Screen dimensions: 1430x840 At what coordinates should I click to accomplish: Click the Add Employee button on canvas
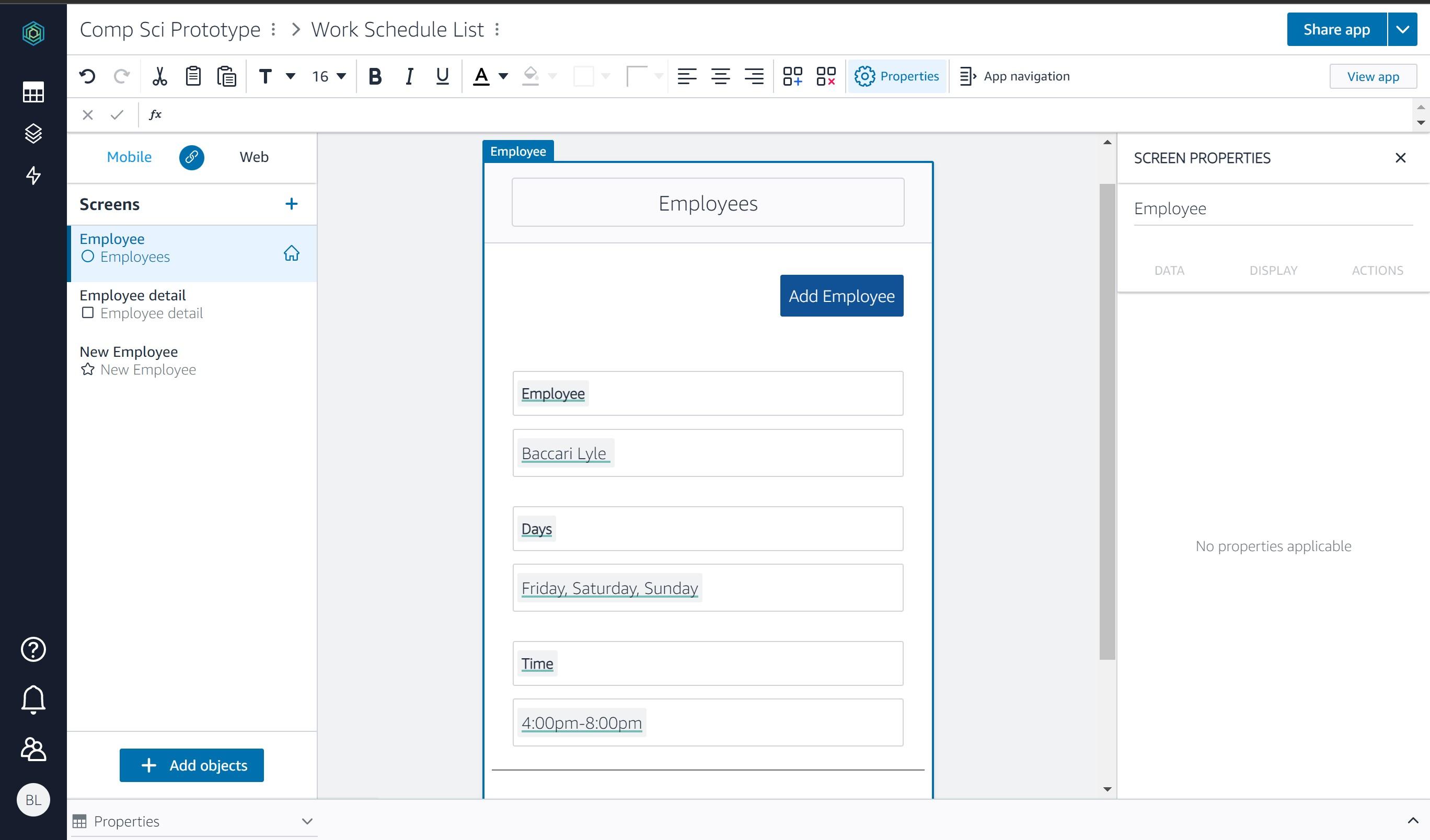[x=841, y=296]
